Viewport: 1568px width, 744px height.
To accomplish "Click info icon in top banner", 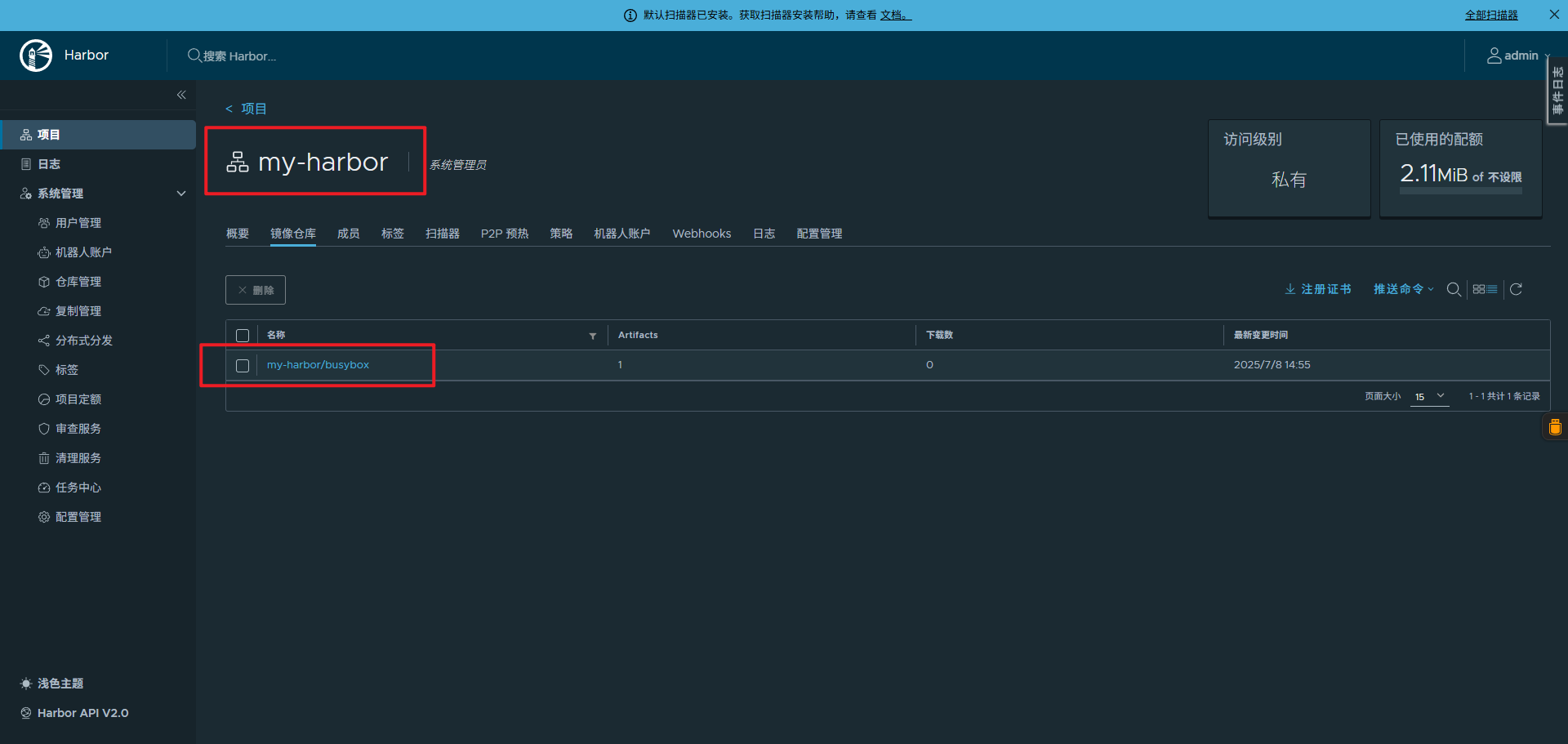I will point(630,16).
